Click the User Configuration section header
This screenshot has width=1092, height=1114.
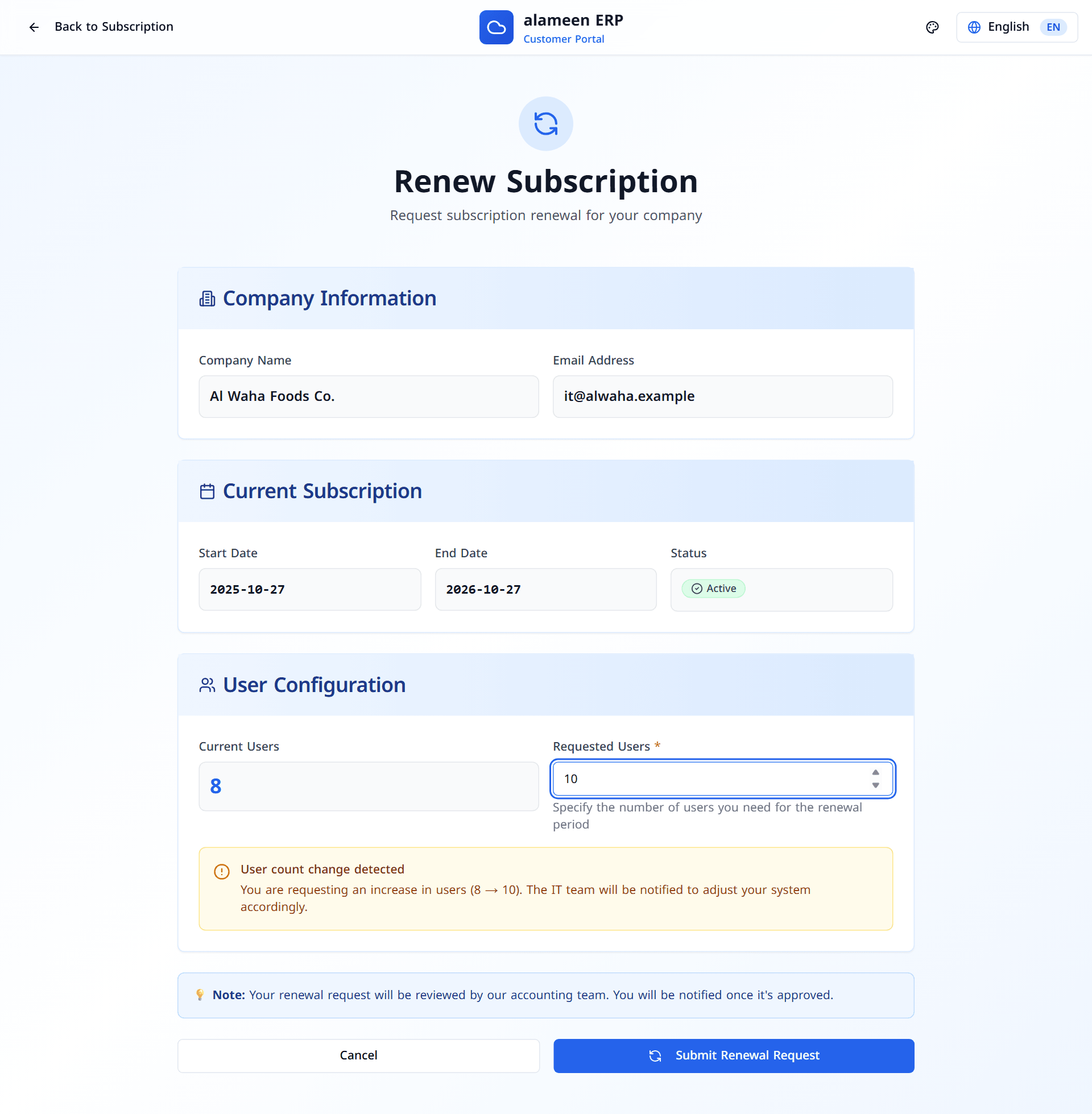545,685
